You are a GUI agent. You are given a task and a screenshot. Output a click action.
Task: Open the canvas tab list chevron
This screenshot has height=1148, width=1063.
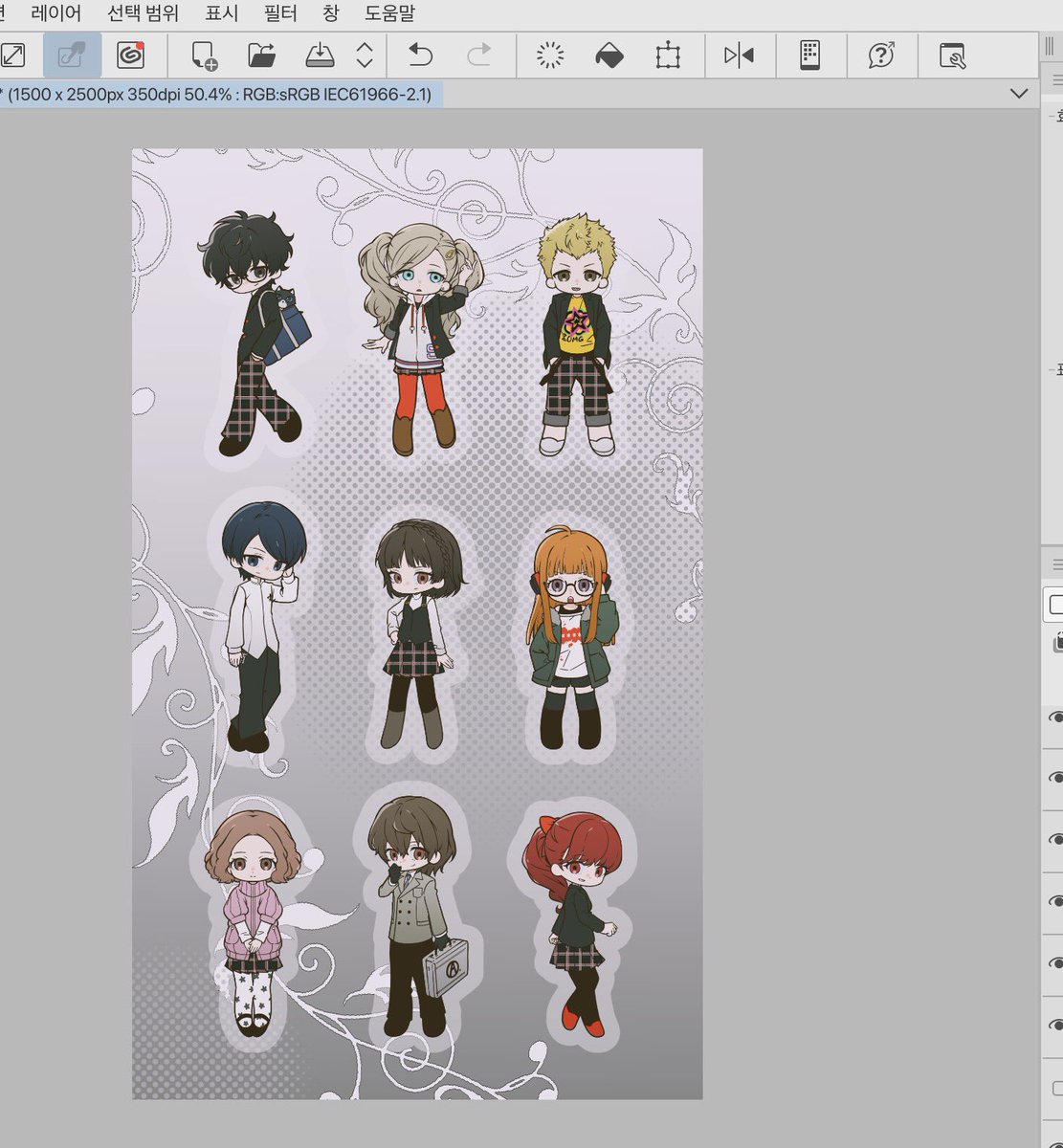(x=1020, y=94)
